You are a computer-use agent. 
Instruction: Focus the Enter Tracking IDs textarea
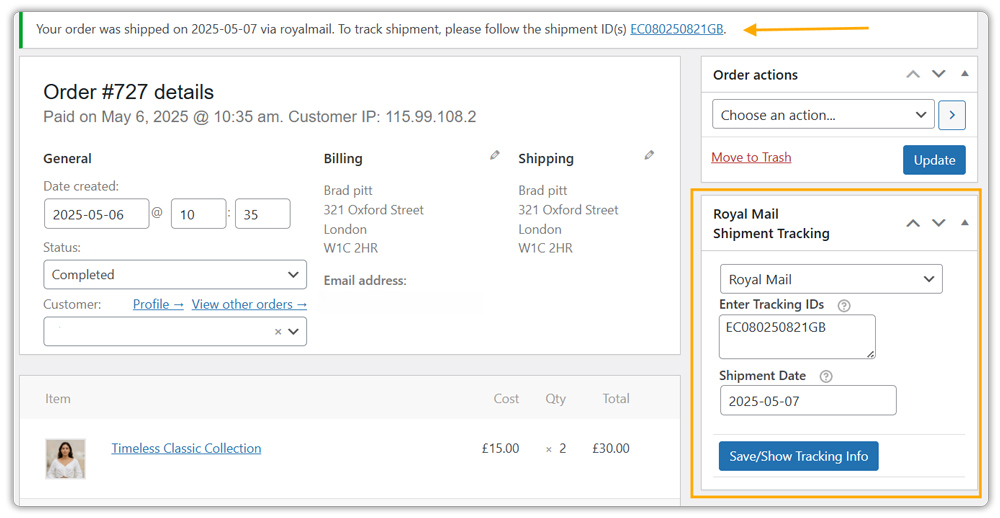pyautogui.click(x=797, y=337)
